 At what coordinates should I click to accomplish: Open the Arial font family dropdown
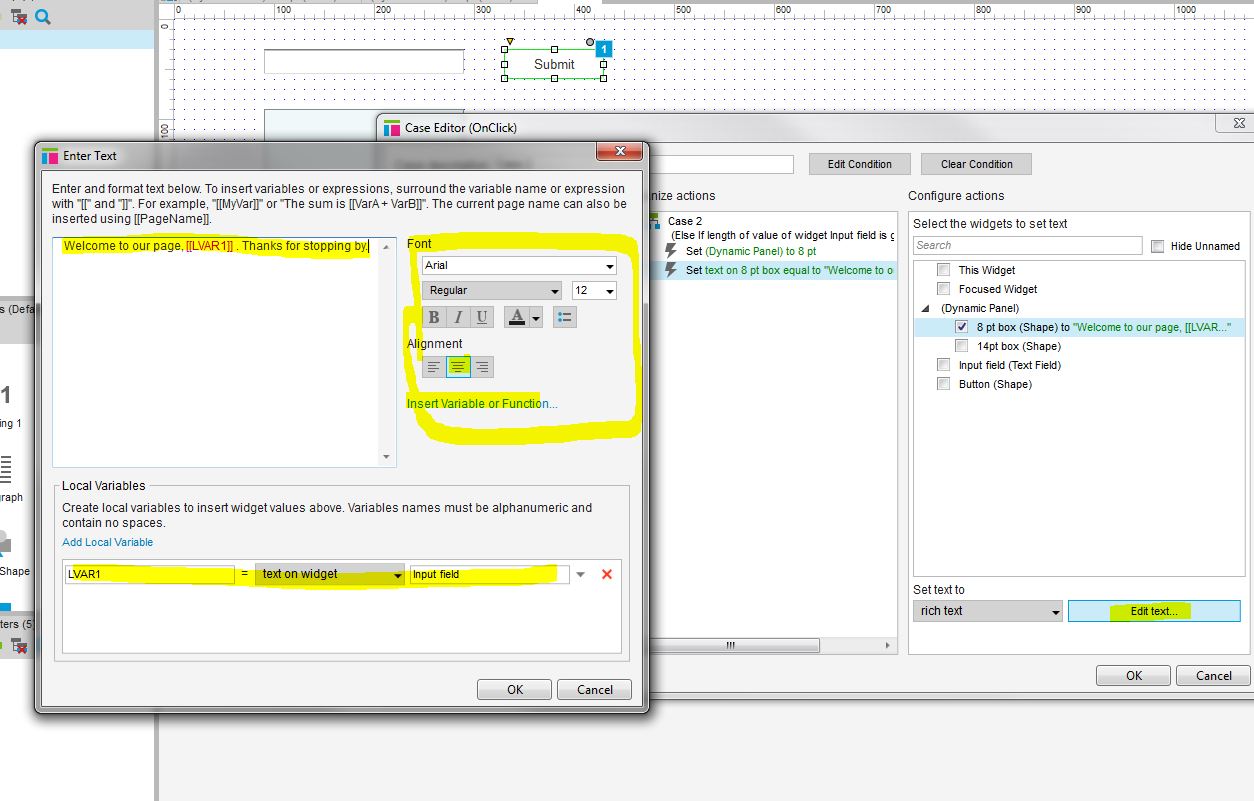pyautogui.click(x=519, y=266)
